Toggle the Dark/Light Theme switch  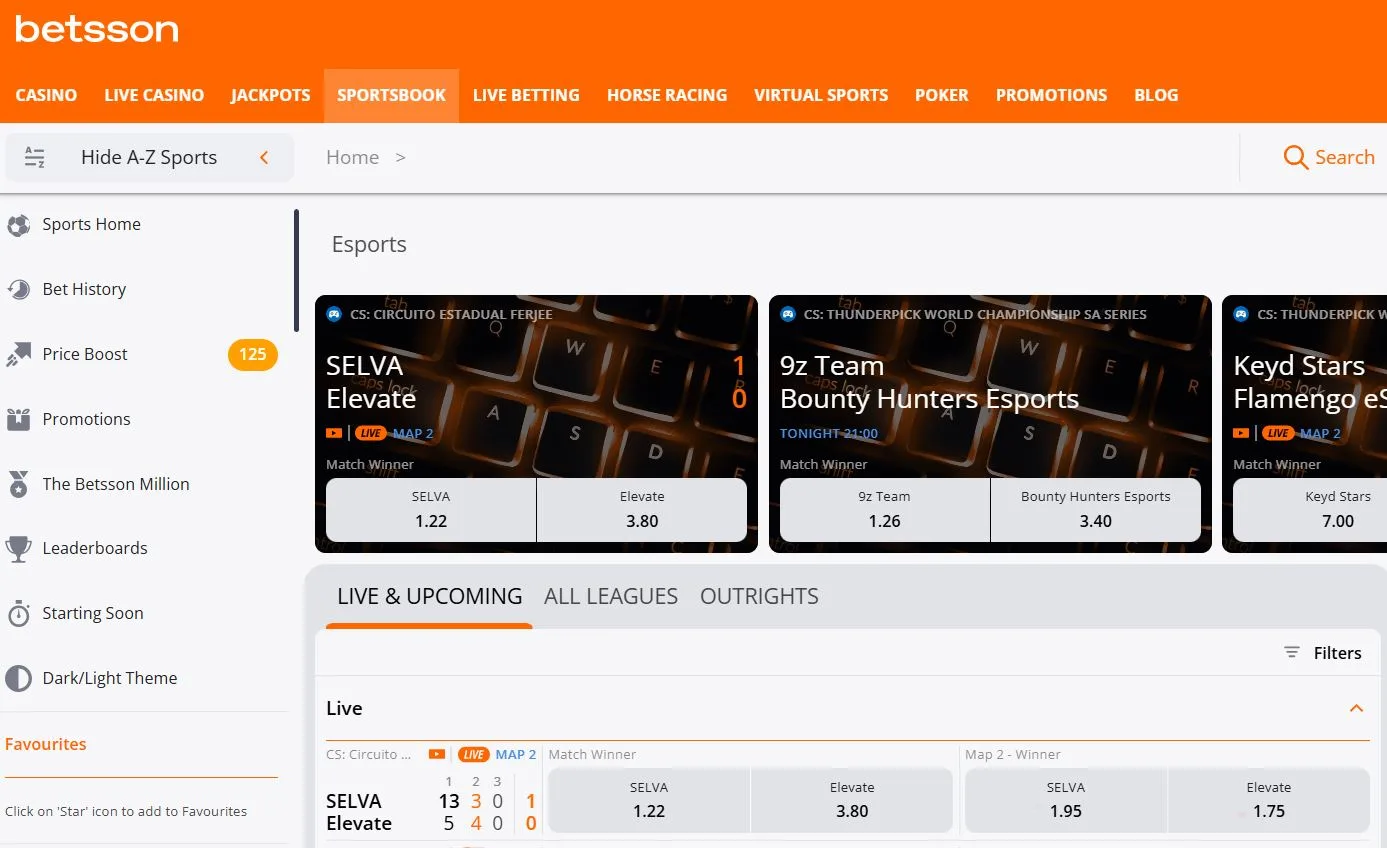[18, 679]
